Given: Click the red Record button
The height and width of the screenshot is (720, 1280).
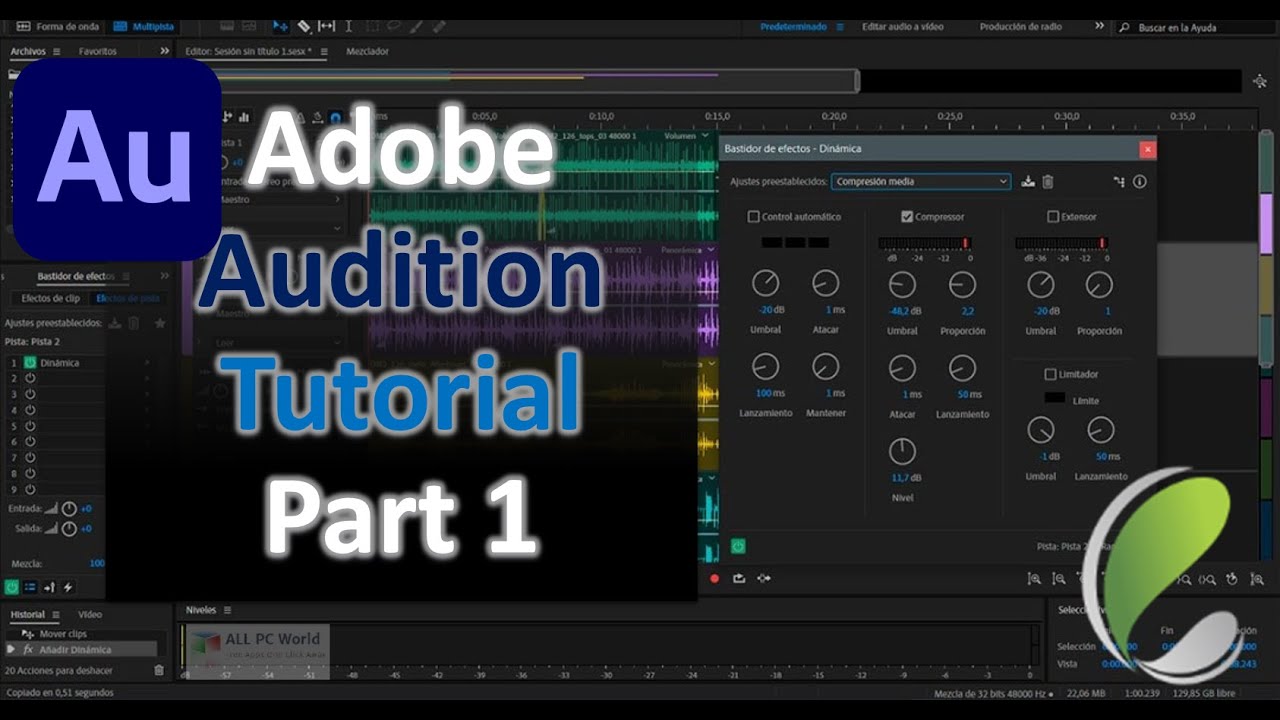Looking at the screenshot, I should point(714,578).
